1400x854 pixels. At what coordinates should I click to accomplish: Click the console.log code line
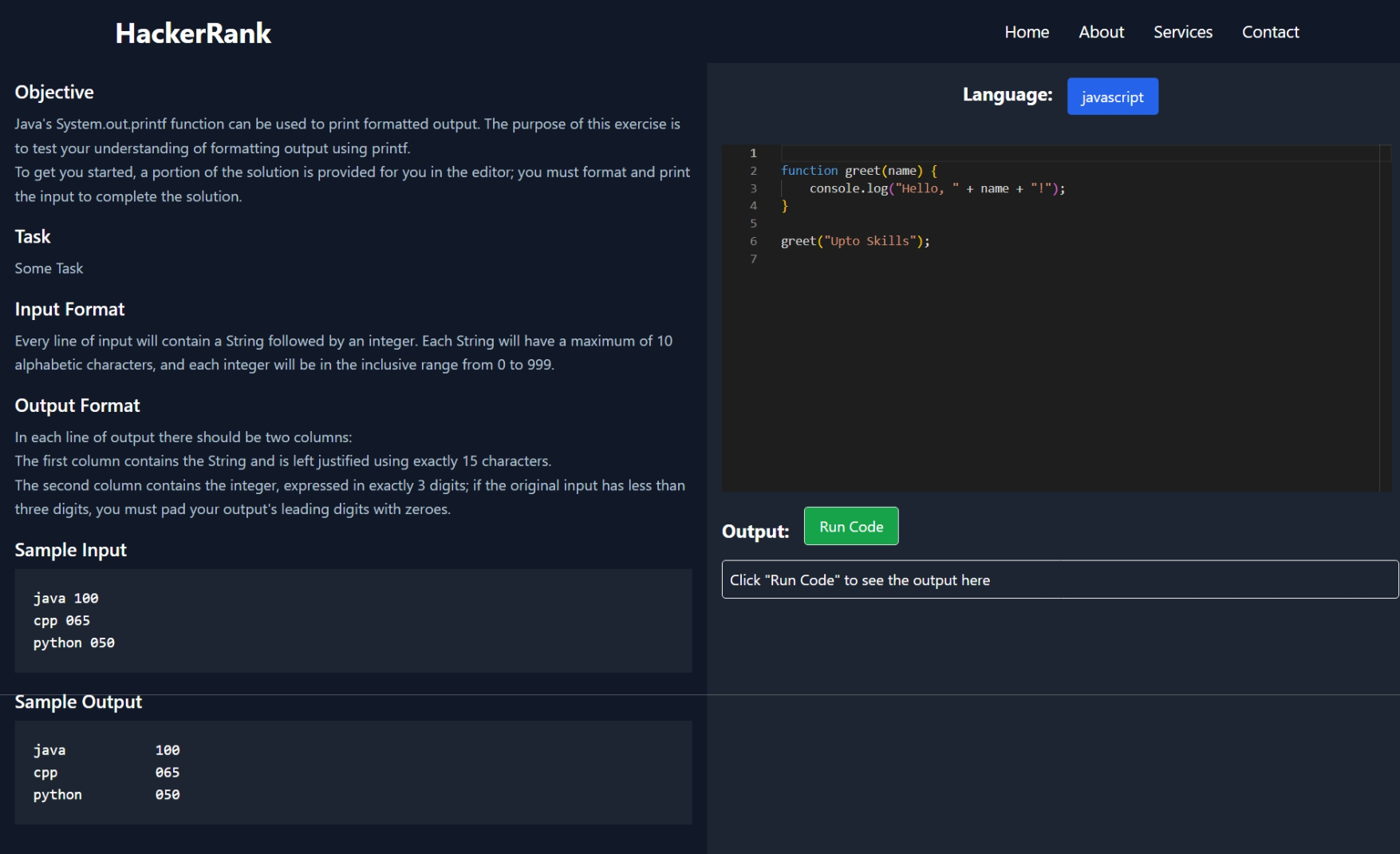click(x=937, y=188)
